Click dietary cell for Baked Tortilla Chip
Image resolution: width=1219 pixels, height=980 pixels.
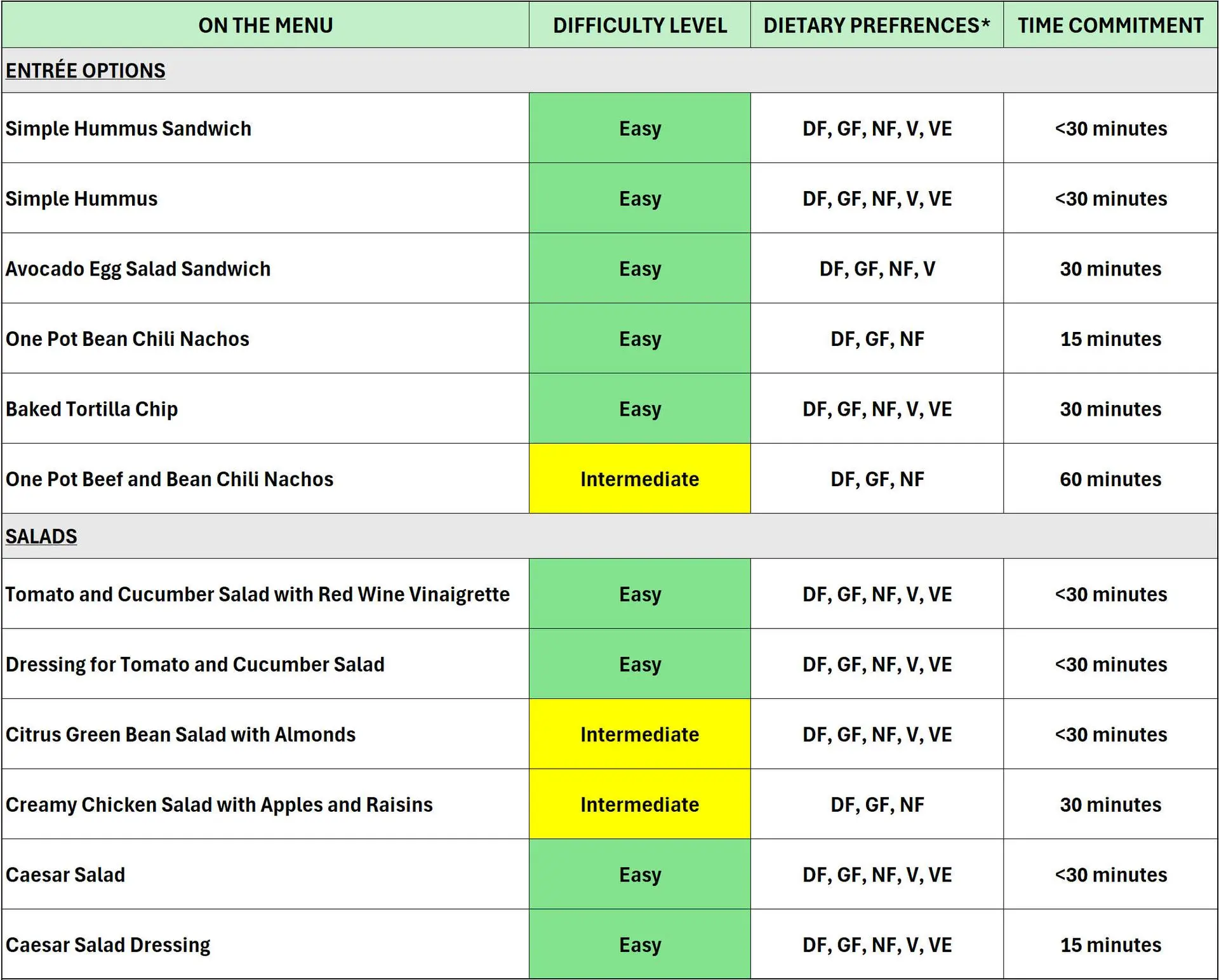click(x=877, y=409)
